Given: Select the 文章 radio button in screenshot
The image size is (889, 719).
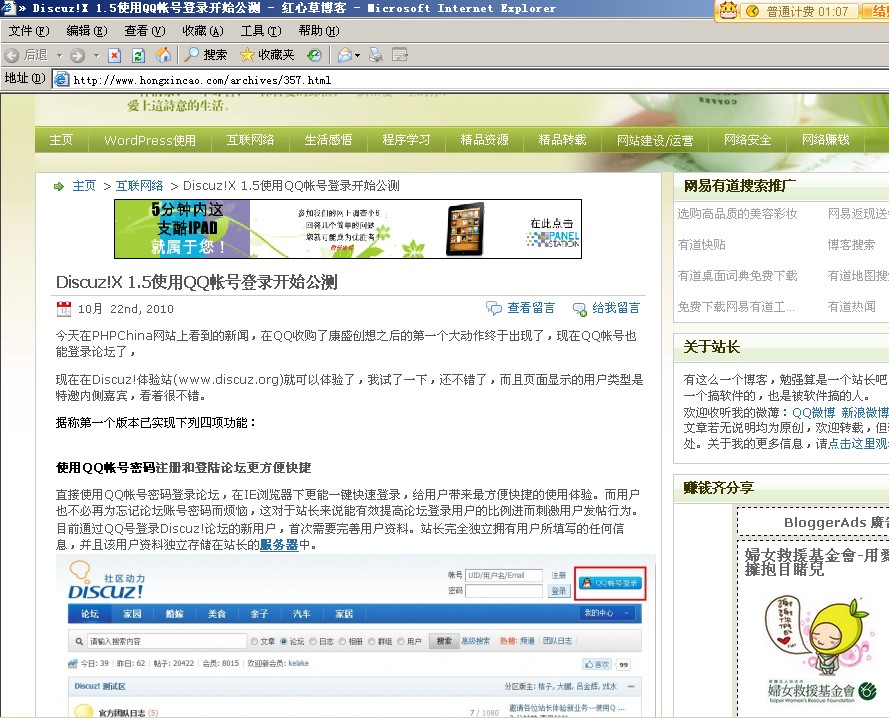Looking at the screenshot, I should 255,641.
